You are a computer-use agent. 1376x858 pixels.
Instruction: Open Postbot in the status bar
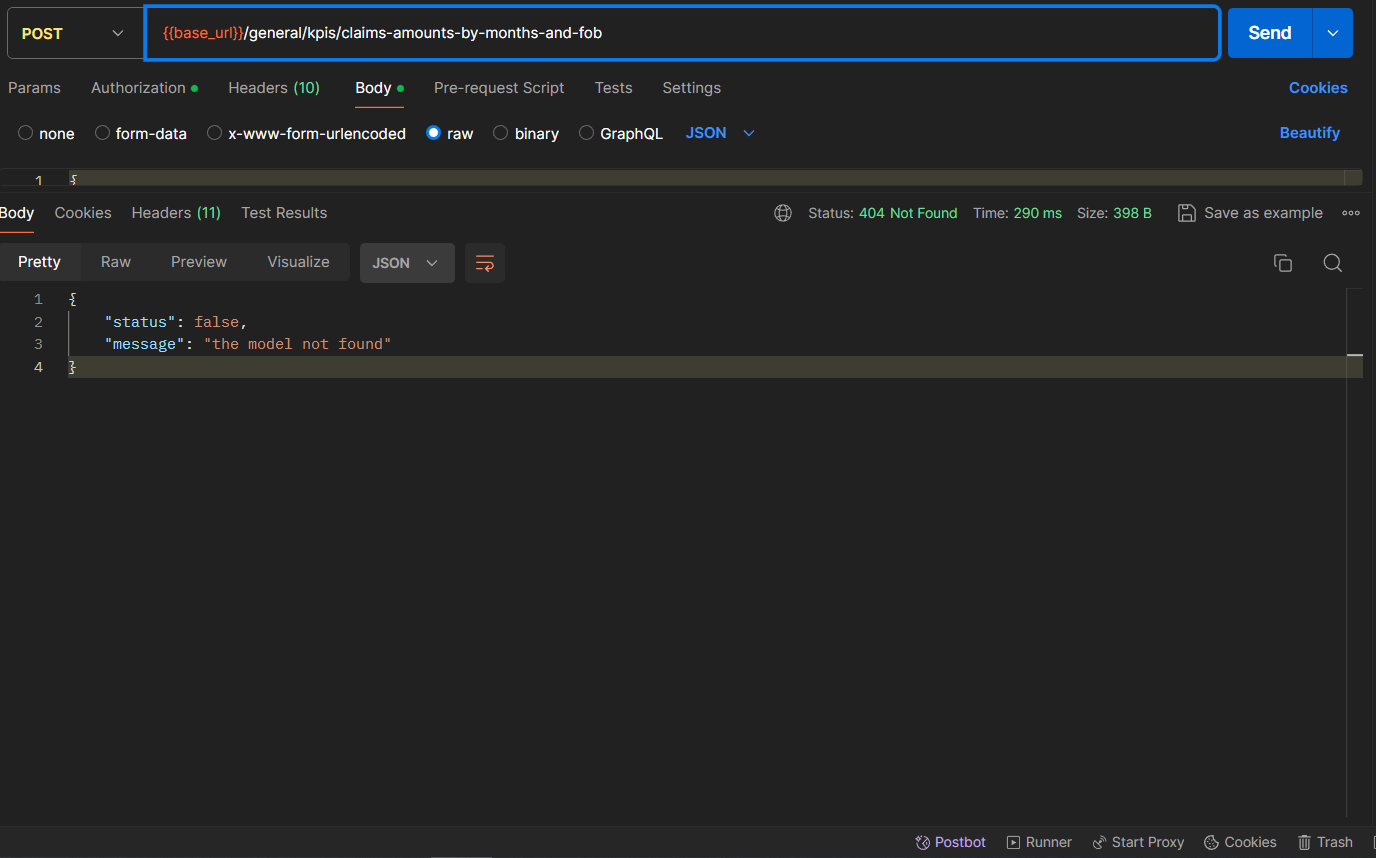click(x=950, y=842)
